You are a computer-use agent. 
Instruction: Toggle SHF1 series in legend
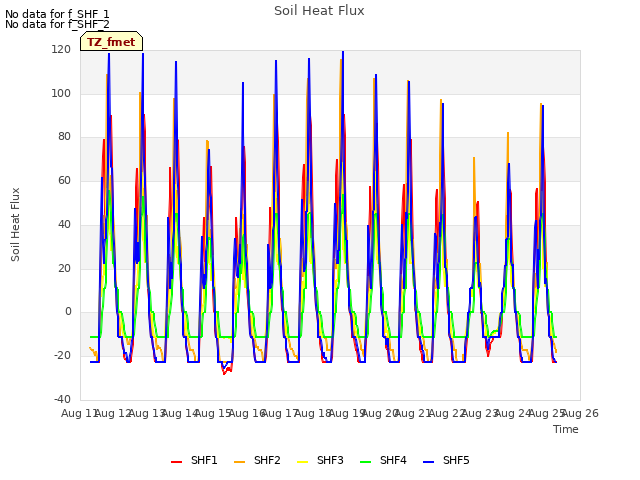pyautogui.click(x=194, y=460)
